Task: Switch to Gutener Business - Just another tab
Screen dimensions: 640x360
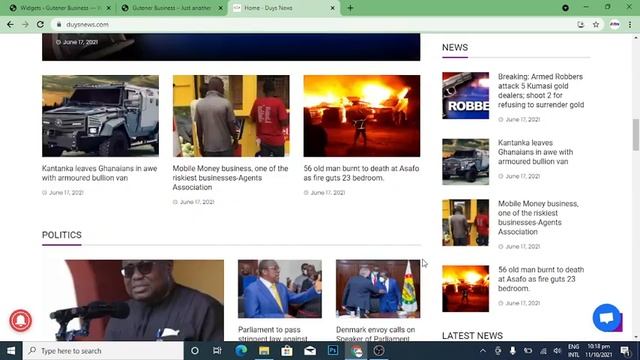Action: [x=171, y=8]
